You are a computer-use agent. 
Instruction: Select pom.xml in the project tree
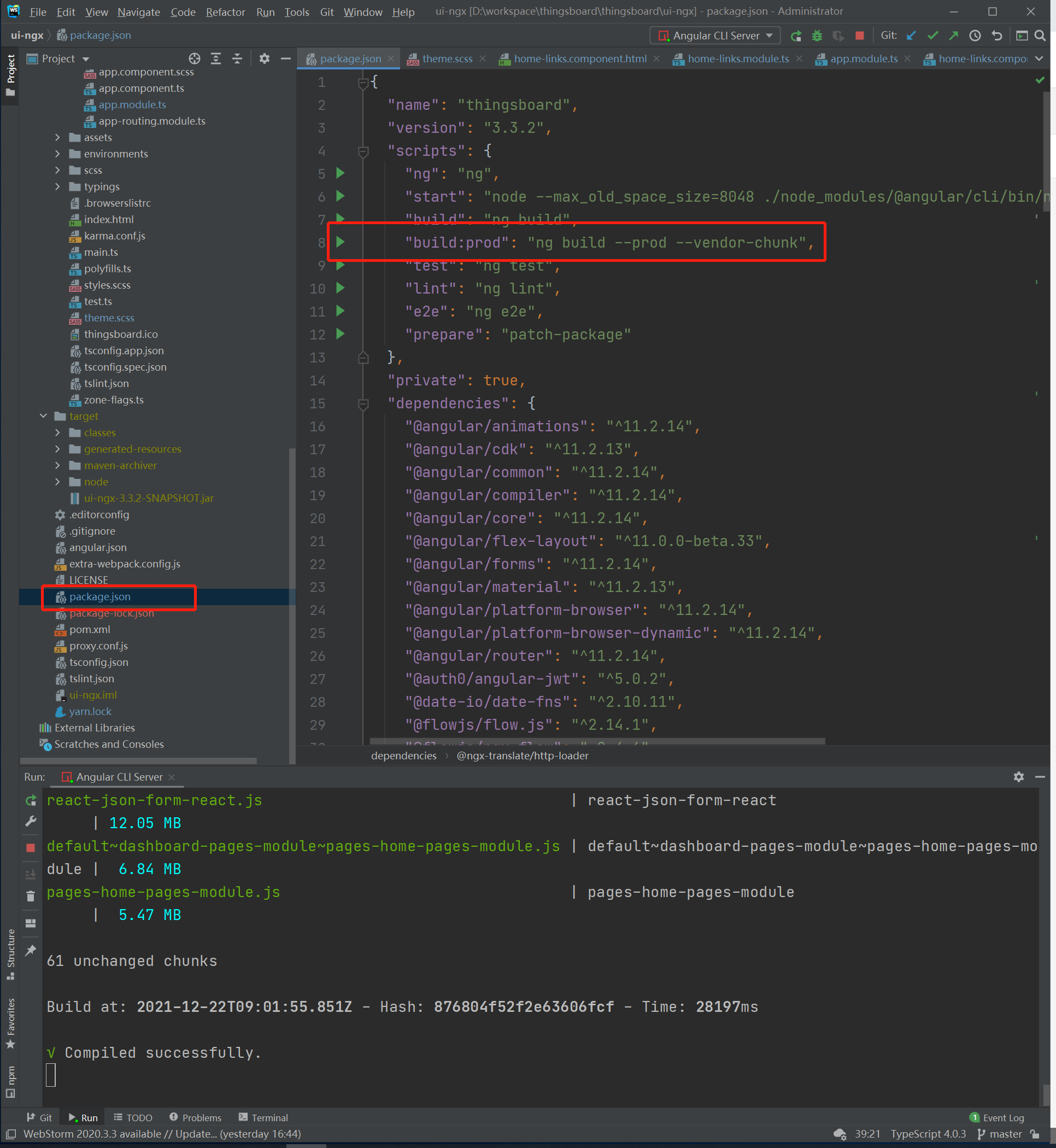click(x=90, y=629)
